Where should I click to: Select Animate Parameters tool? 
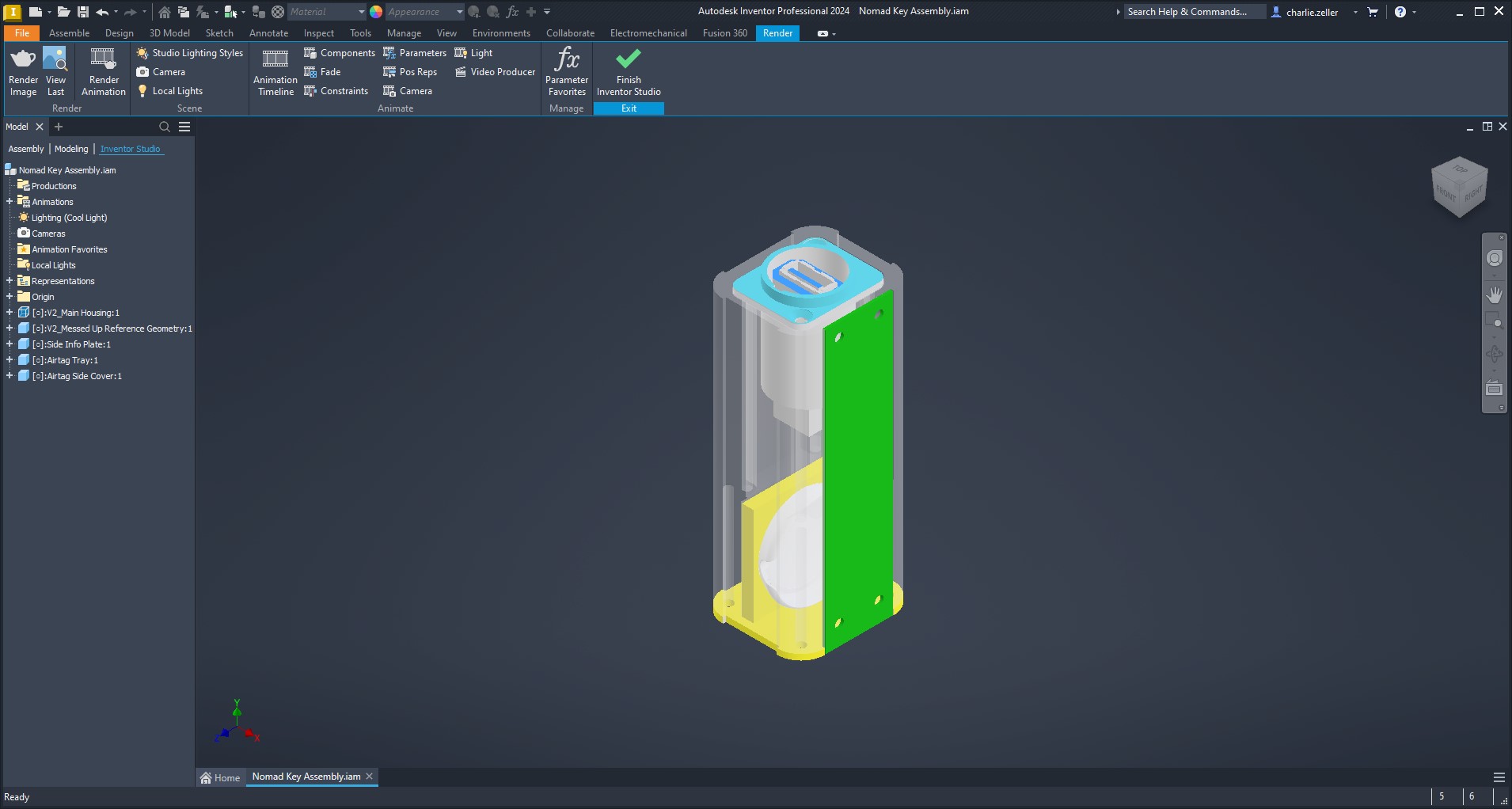pyautogui.click(x=414, y=53)
